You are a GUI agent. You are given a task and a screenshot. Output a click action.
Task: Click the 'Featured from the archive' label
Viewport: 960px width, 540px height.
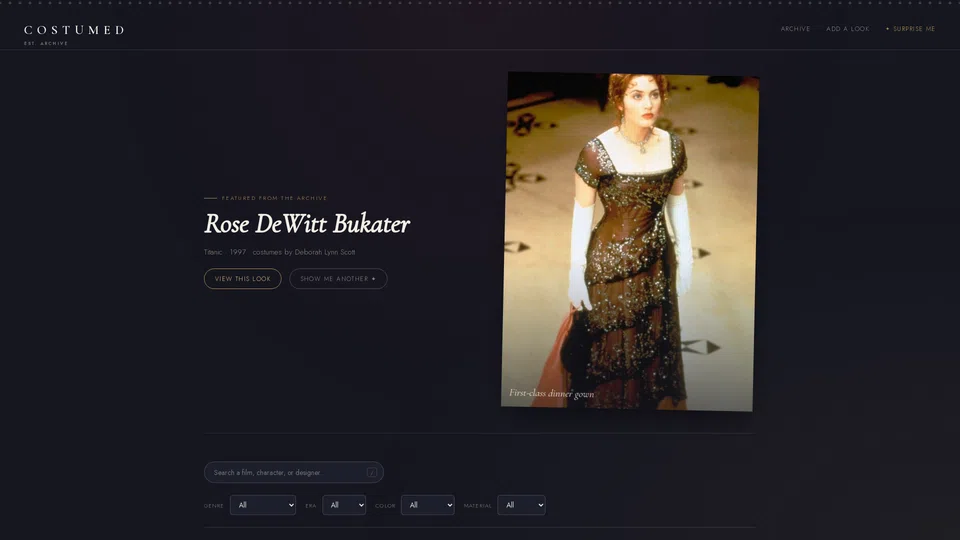tap(274, 198)
